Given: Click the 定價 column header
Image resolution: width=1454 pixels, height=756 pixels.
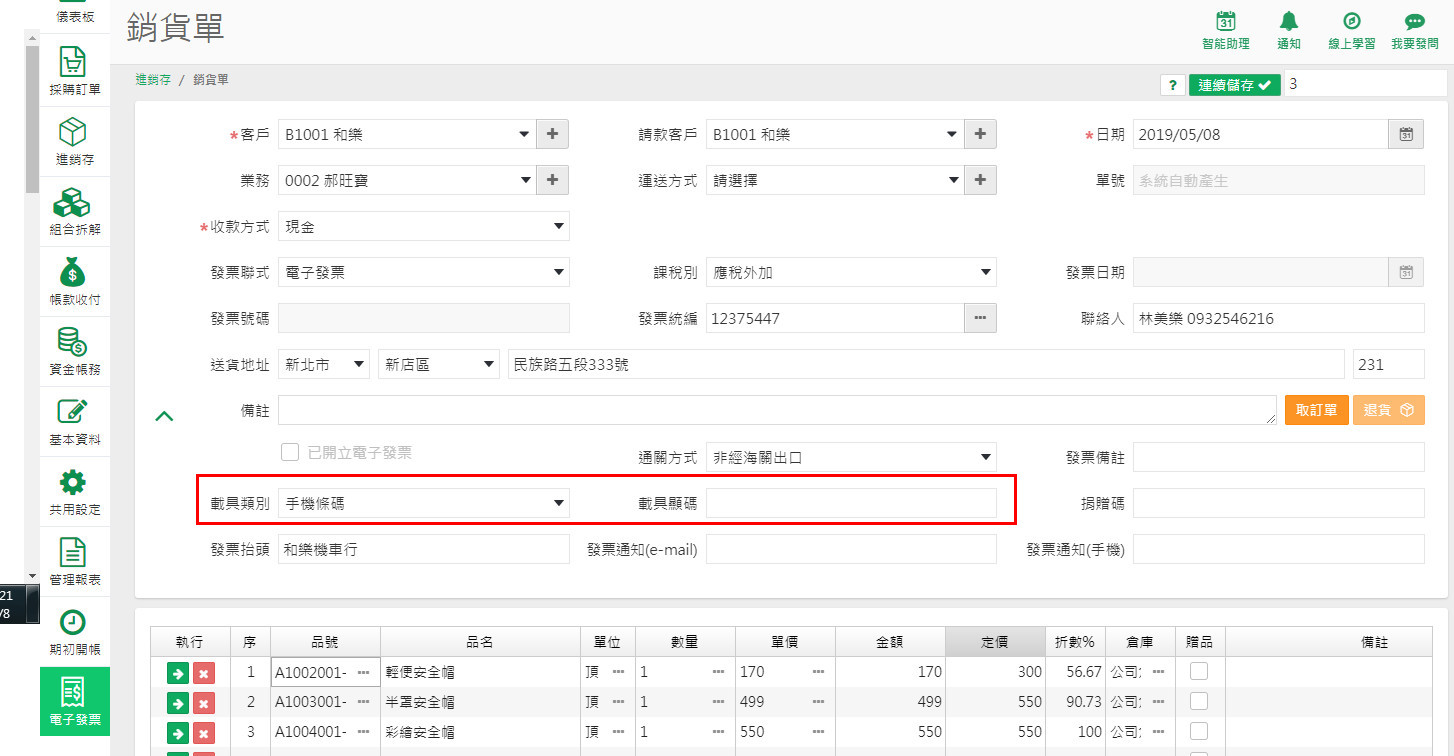Looking at the screenshot, I should click(995, 642).
